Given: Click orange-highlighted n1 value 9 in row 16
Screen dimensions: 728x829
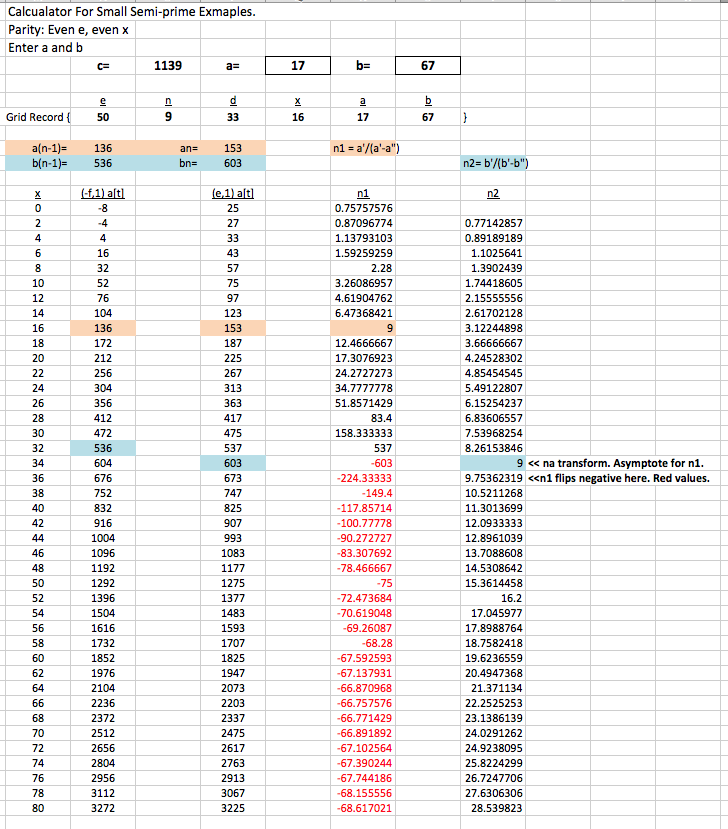Looking at the screenshot, I should (363, 328).
